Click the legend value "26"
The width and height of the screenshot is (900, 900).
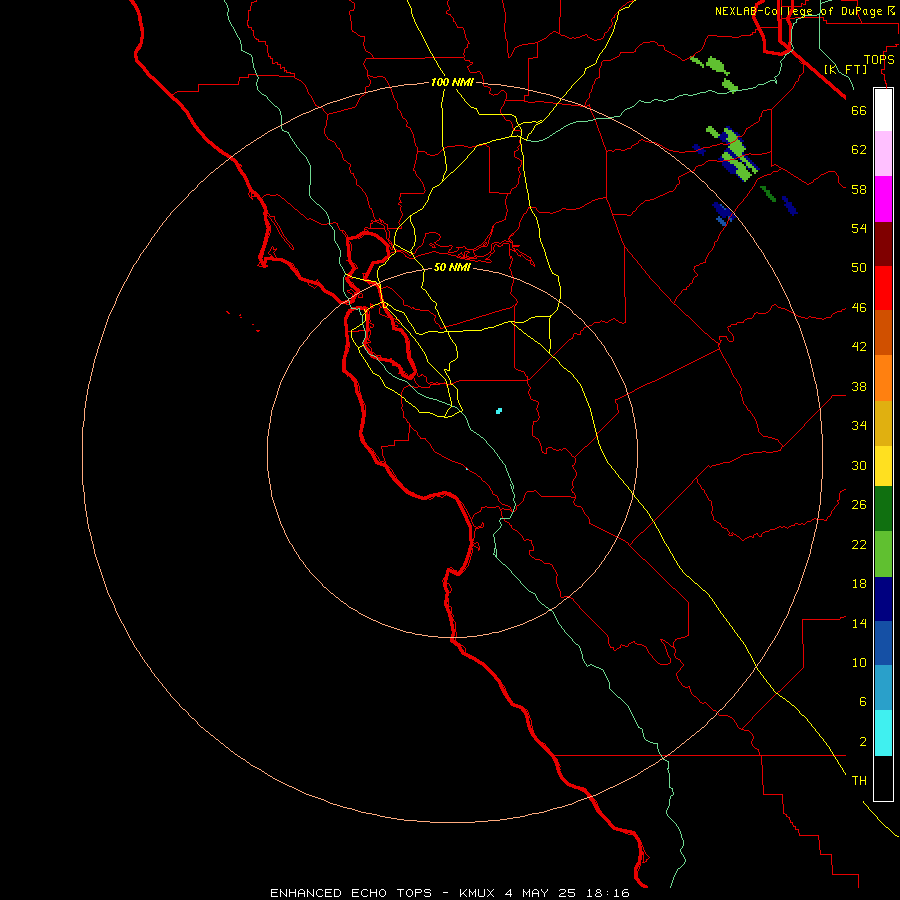(859, 505)
